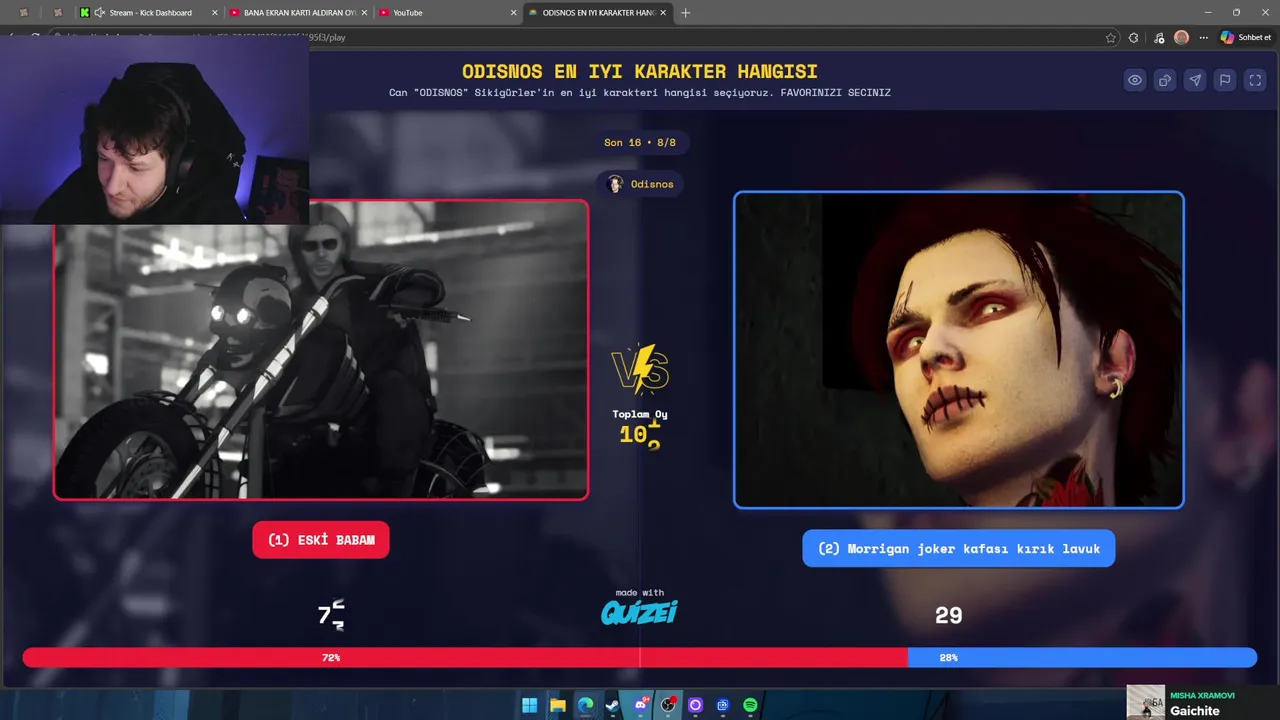Click the Quizei logo link
This screenshot has width=1280, height=720.
(639, 612)
